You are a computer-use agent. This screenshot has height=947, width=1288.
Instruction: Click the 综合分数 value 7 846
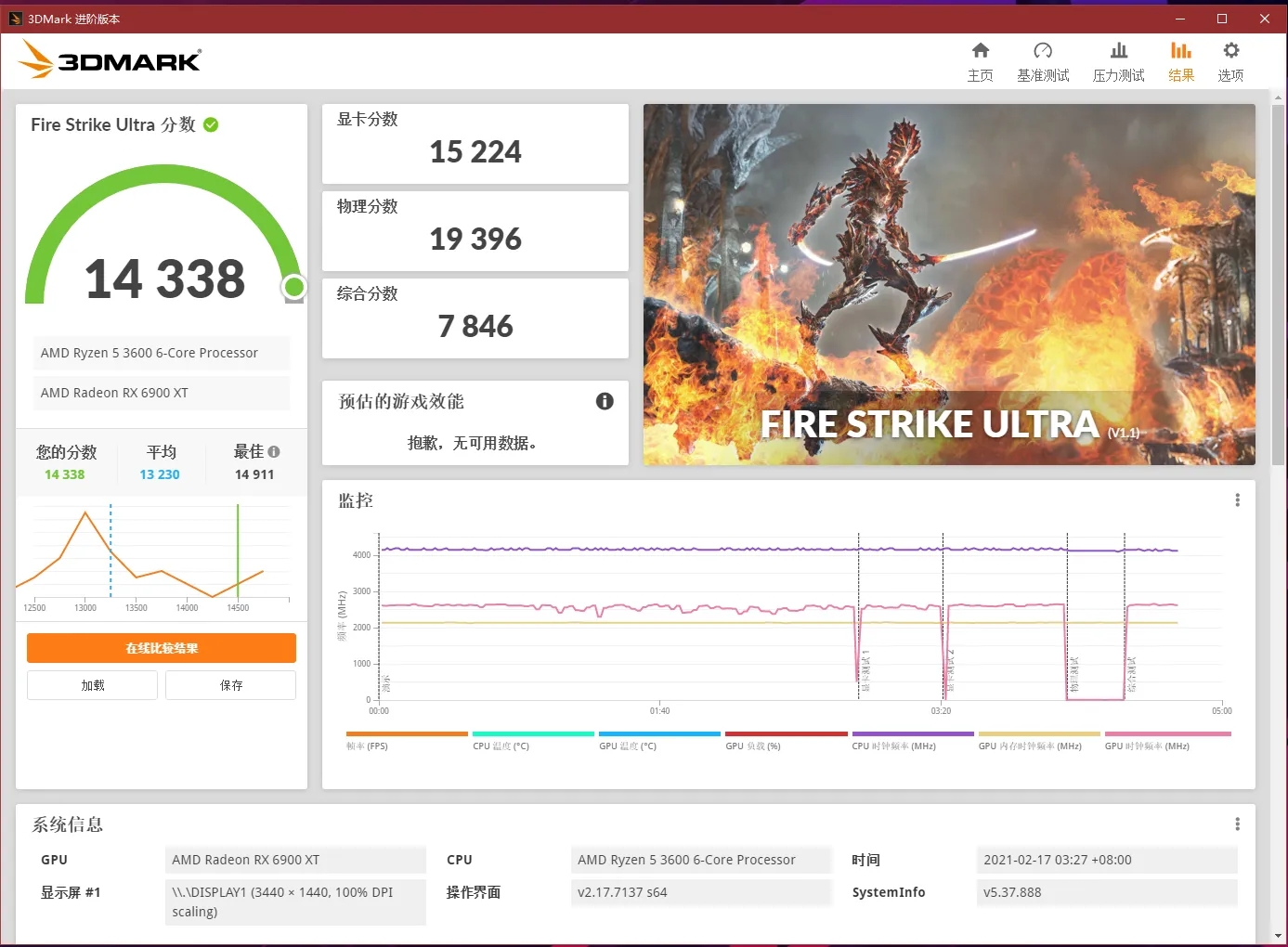(x=475, y=326)
